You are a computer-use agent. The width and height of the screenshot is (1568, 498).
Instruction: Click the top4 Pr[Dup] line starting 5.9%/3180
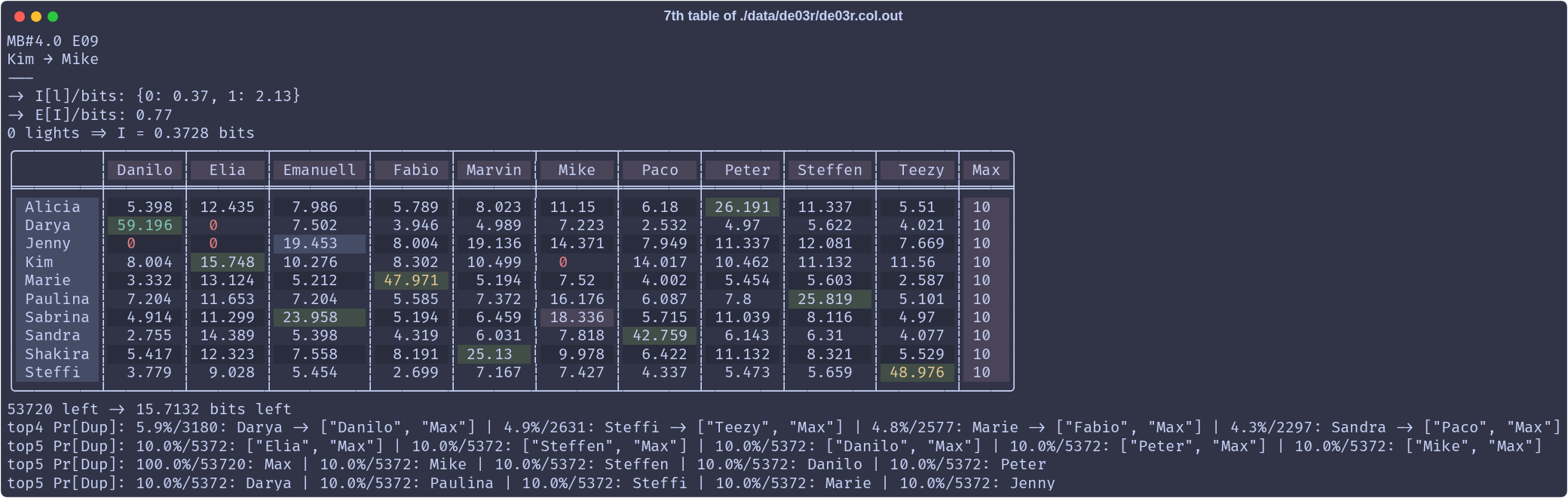[x=784, y=428]
